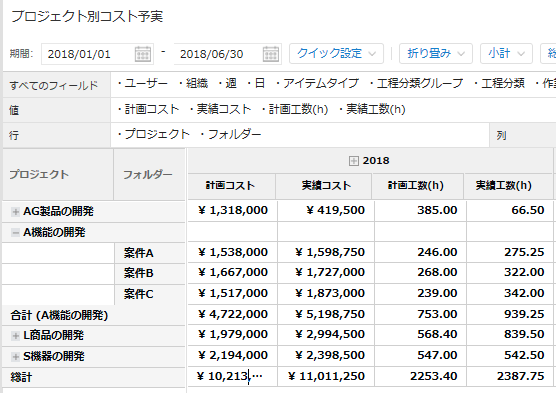Image resolution: width=556 pixels, height=393 pixels.
Task: Click cell ¥ 1,667,000
Action: [233, 272]
